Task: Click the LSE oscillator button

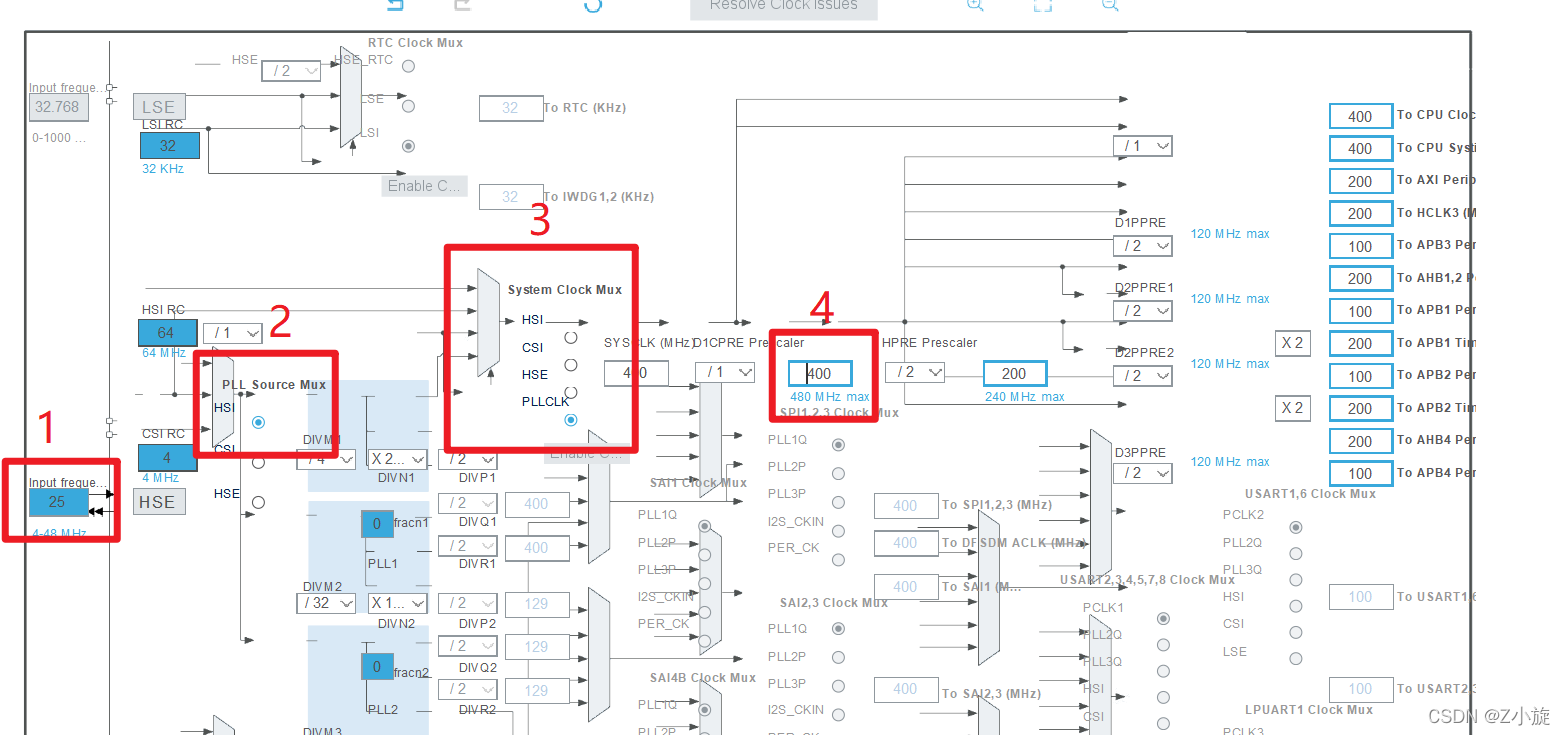Action: 159,106
